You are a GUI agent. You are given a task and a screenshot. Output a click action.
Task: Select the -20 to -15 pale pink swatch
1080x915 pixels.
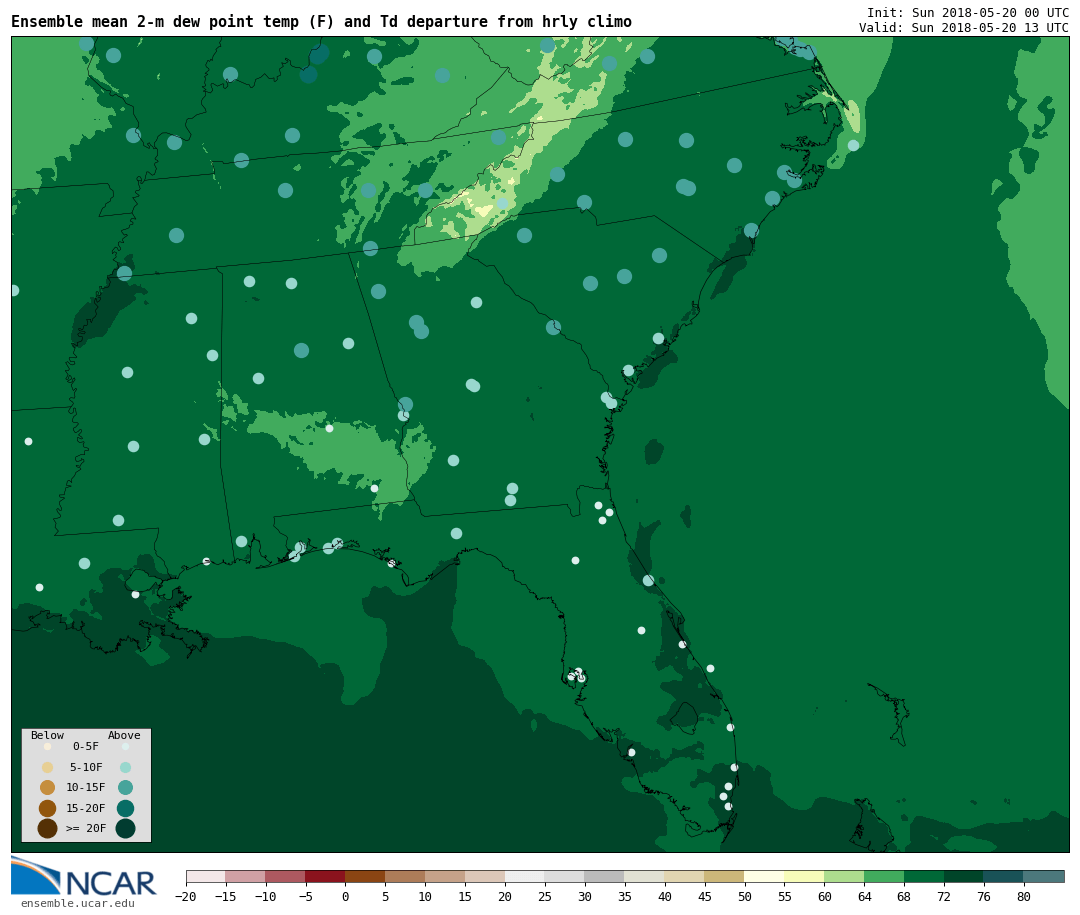click(206, 876)
